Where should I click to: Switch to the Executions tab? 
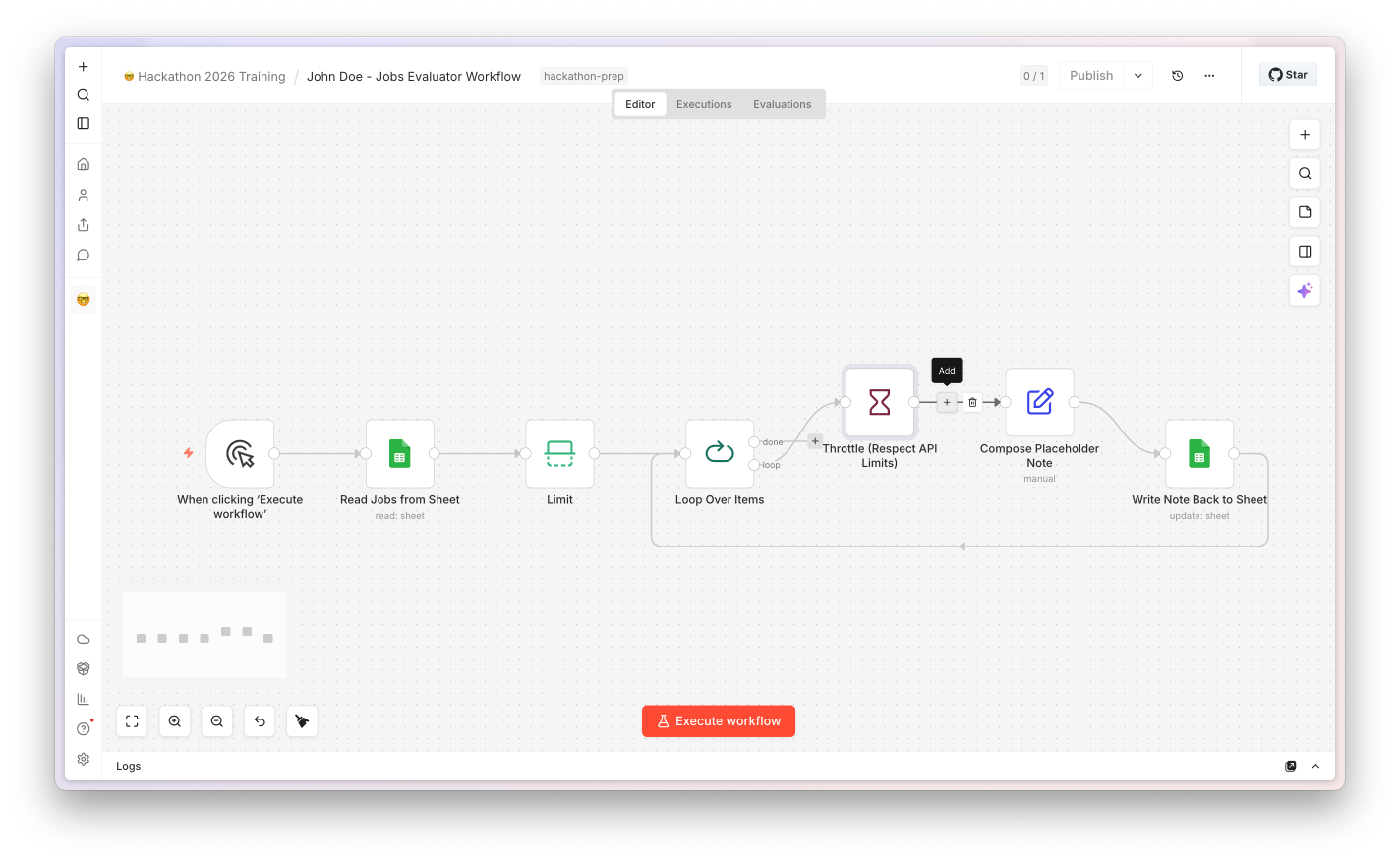[704, 104]
